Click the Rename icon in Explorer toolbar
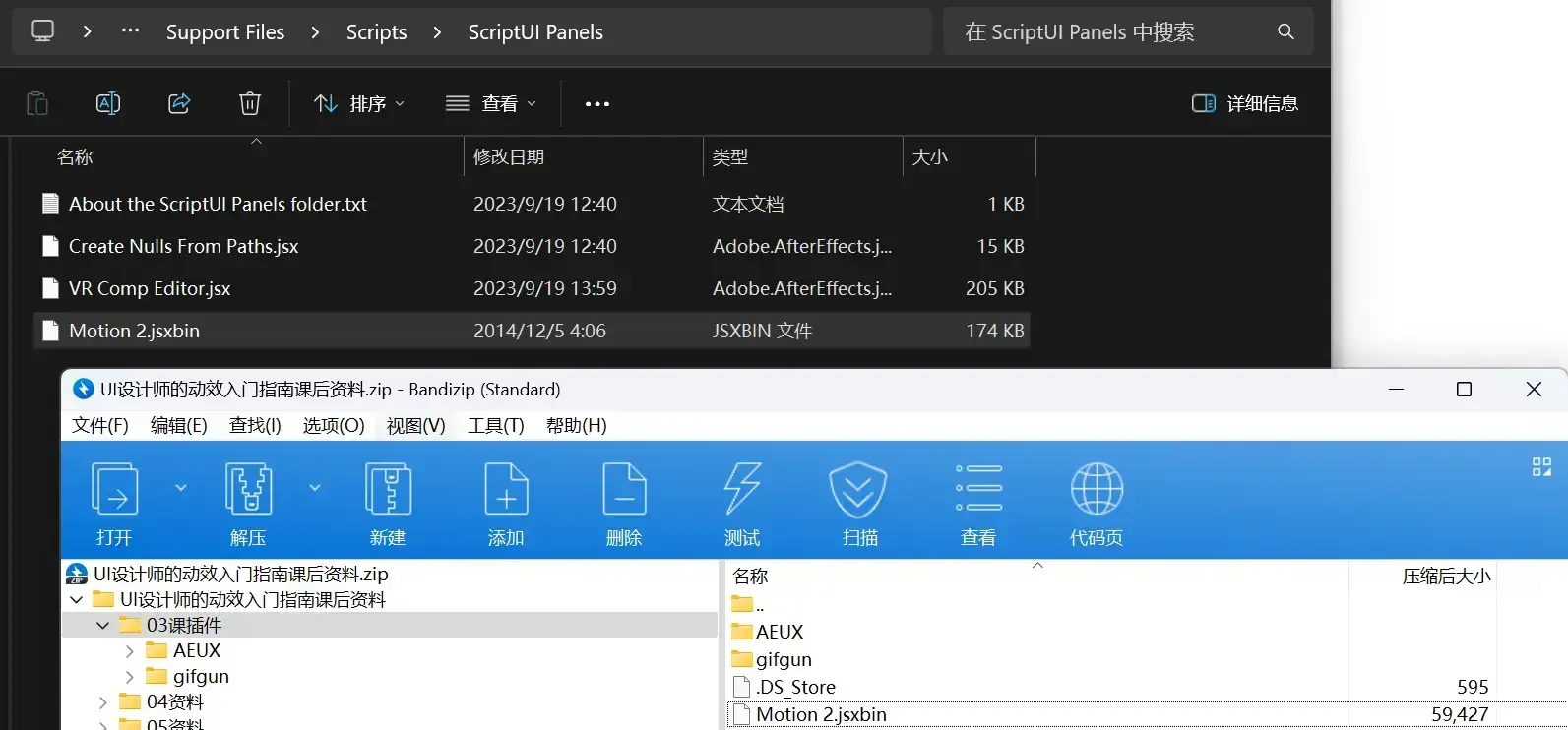 click(108, 103)
